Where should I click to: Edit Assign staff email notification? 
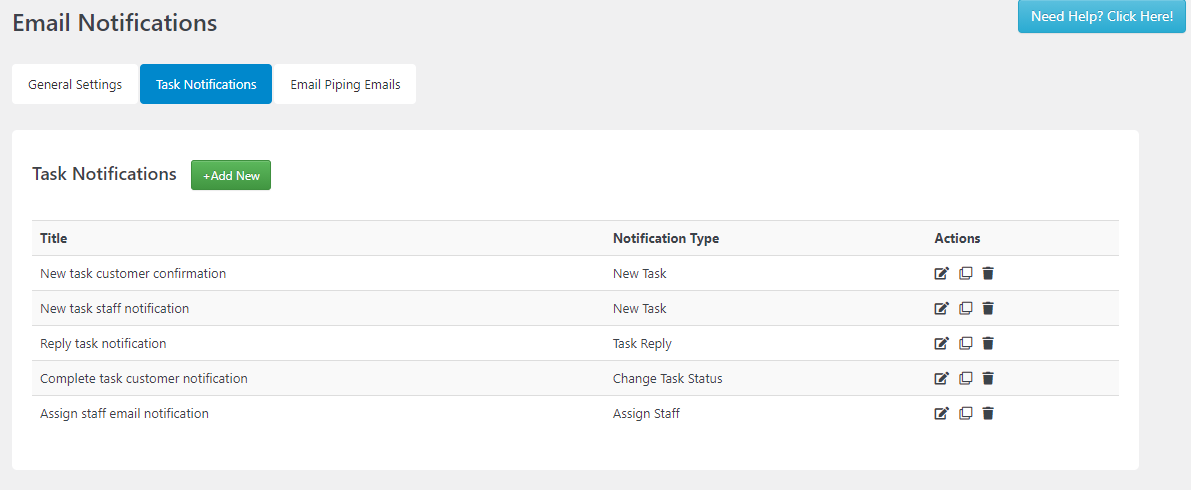942,413
